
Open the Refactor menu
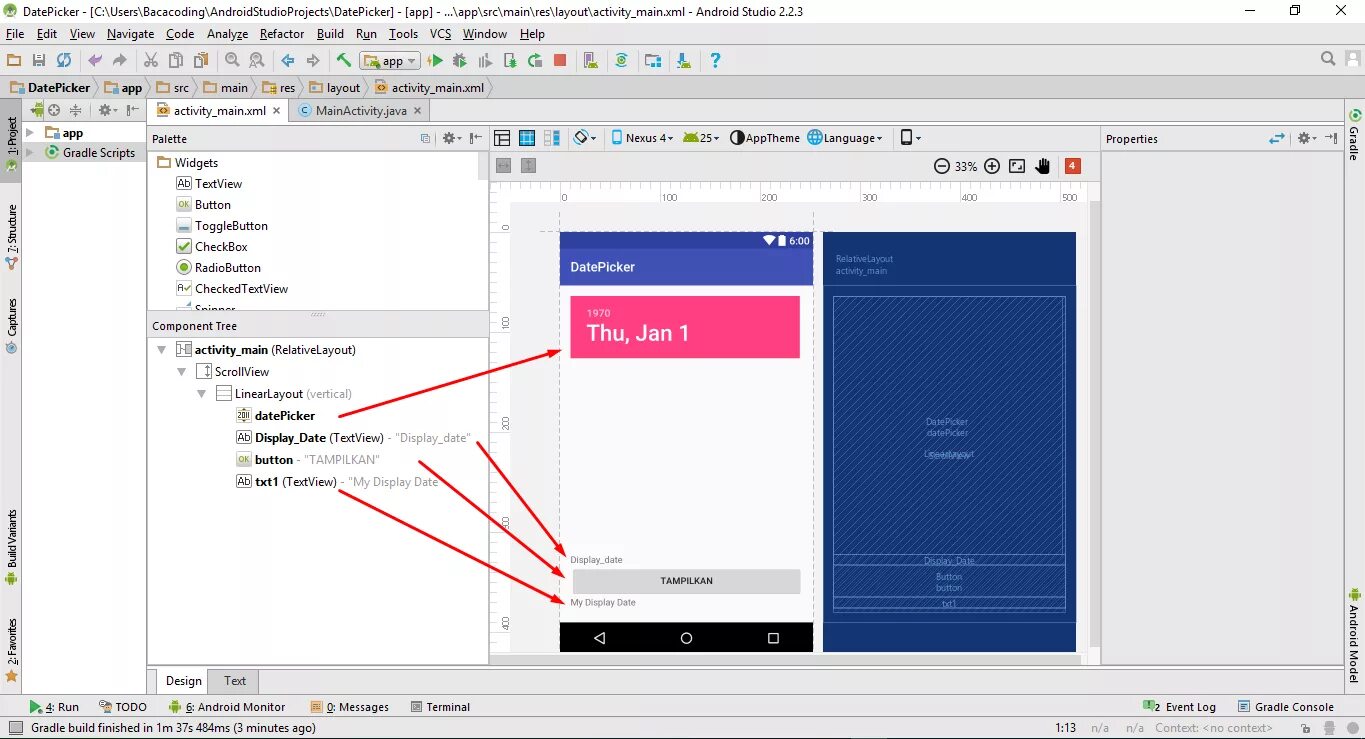[x=282, y=33]
